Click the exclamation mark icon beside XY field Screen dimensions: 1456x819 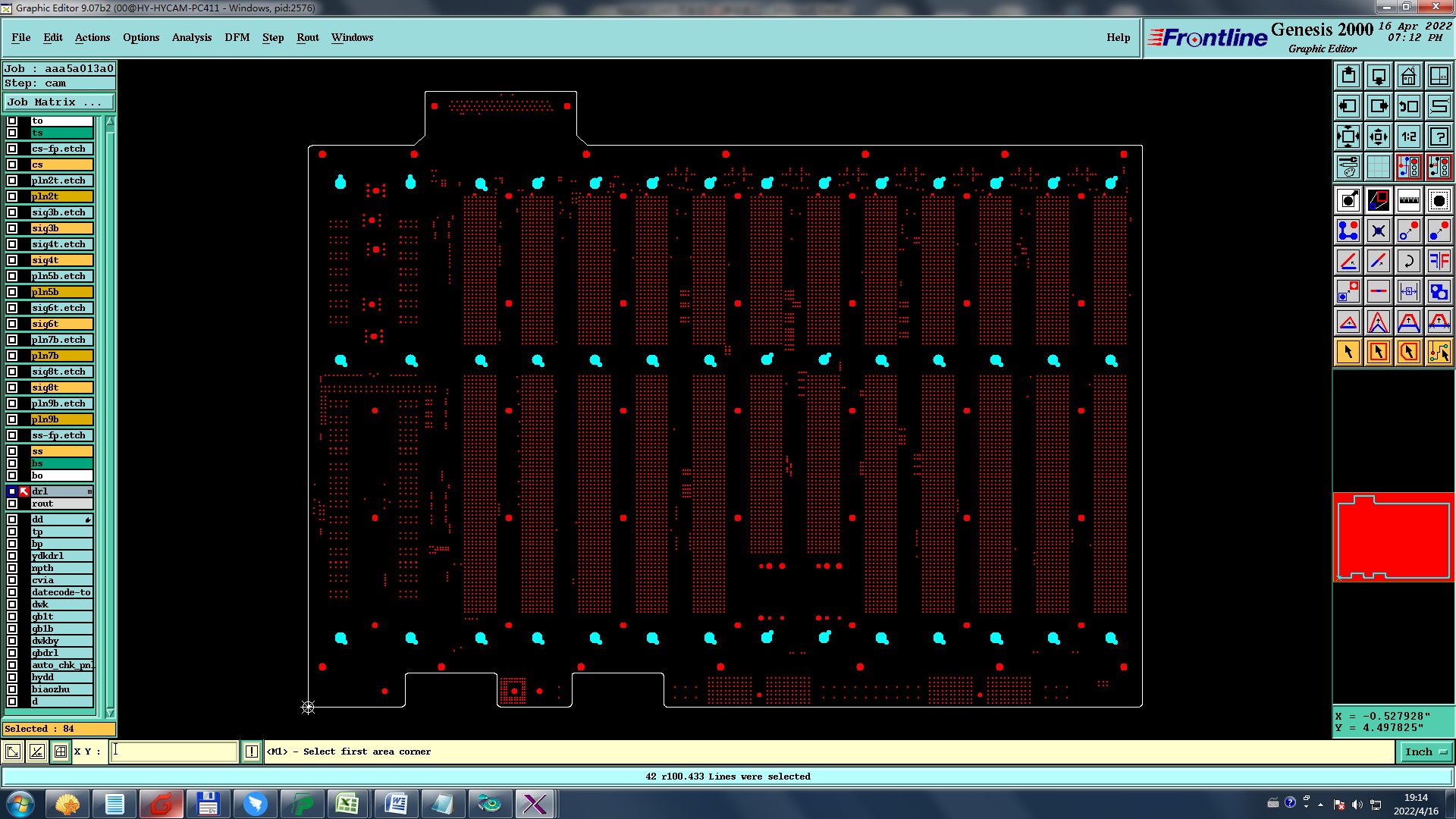coord(252,752)
